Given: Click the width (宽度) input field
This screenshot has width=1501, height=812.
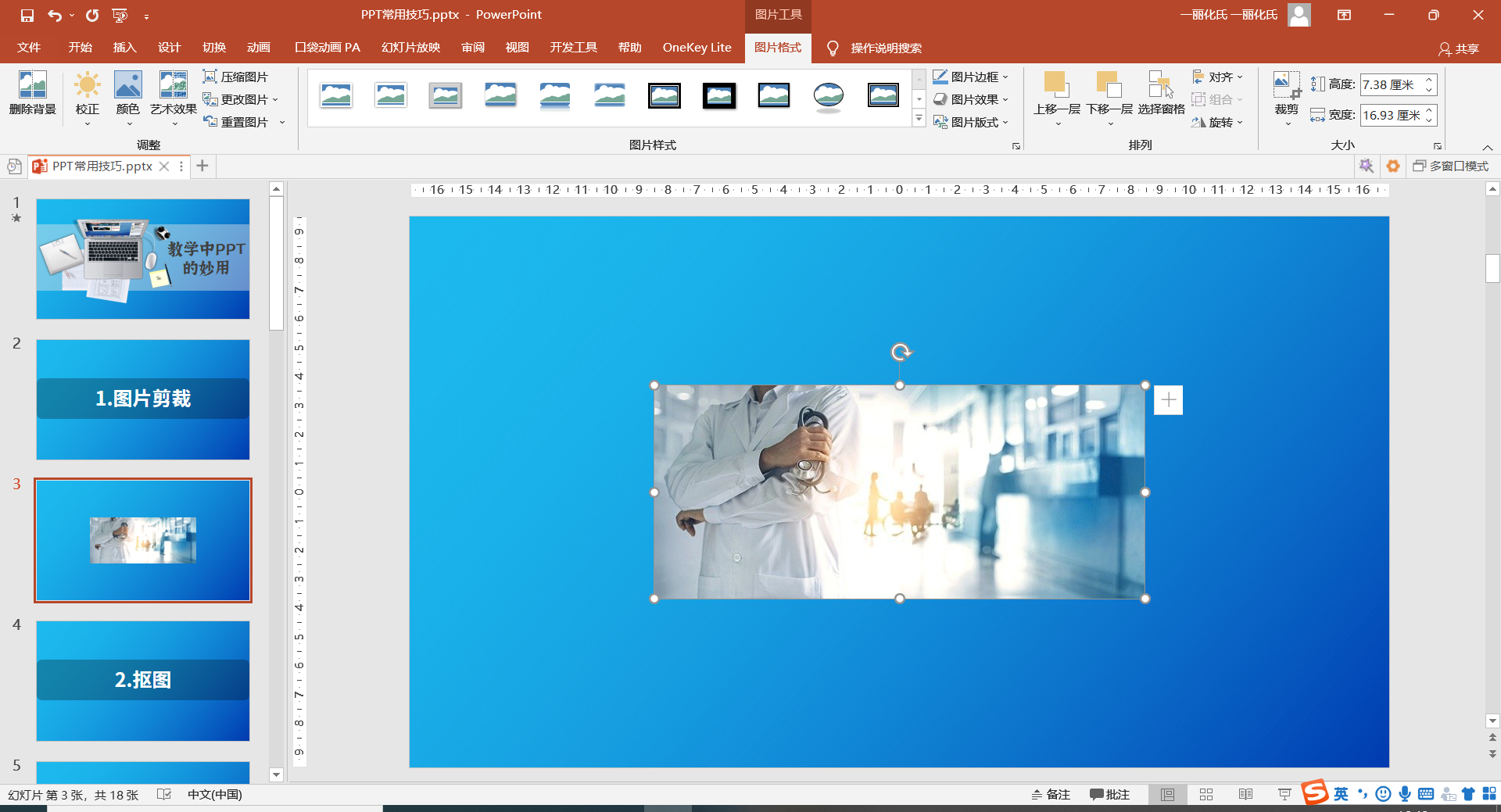Looking at the screenshot, I should 1391,115.
